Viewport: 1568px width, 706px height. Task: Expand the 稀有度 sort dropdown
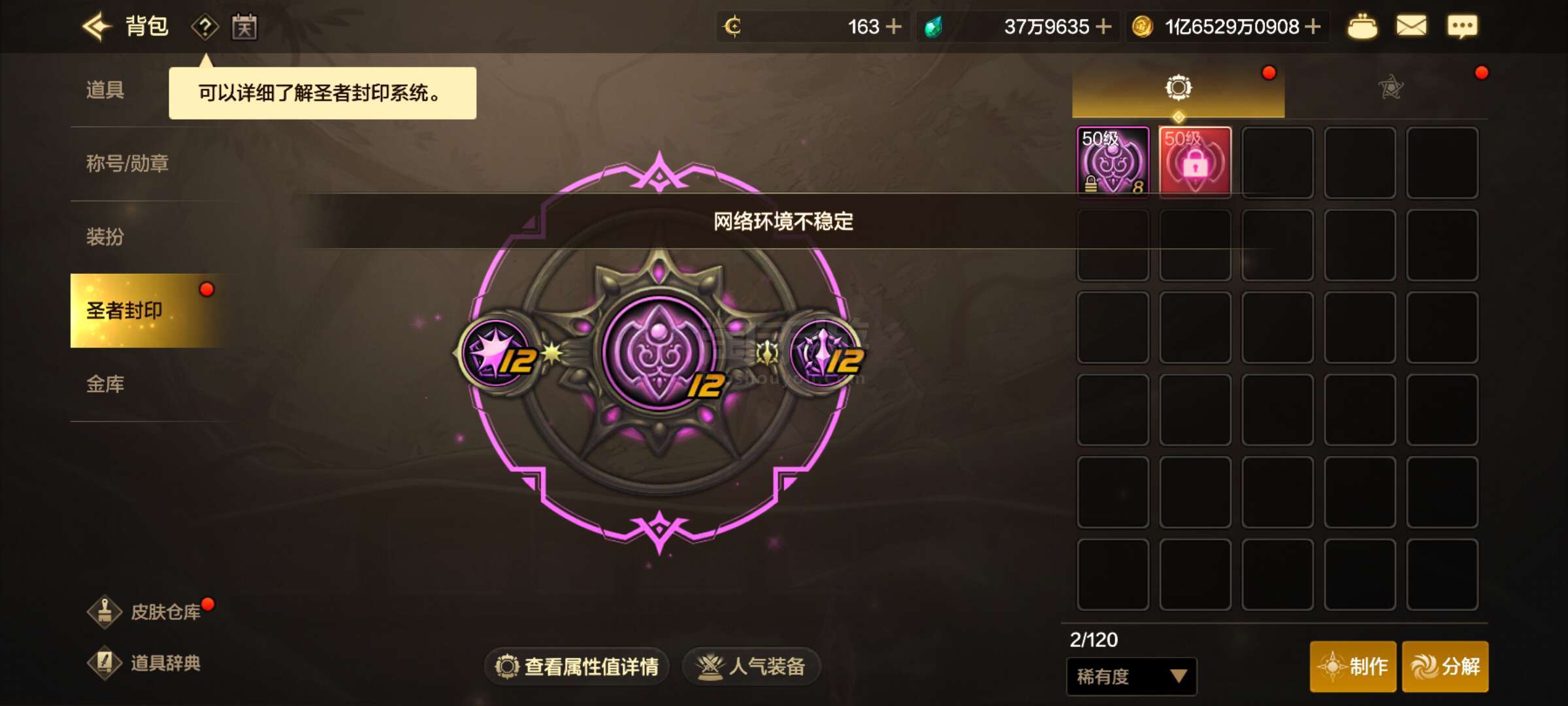click(x=1132, y=677)
